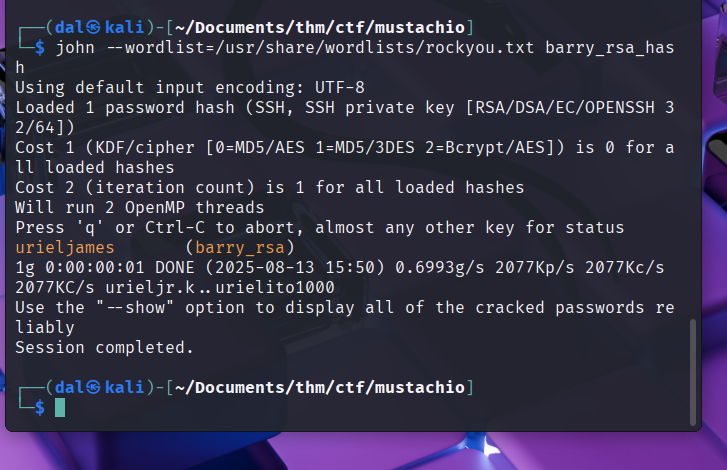The width and height of the screenshot is (727, 470).
Task: Click the dollar sign on the last prompt line
Action: coord(40,407)
